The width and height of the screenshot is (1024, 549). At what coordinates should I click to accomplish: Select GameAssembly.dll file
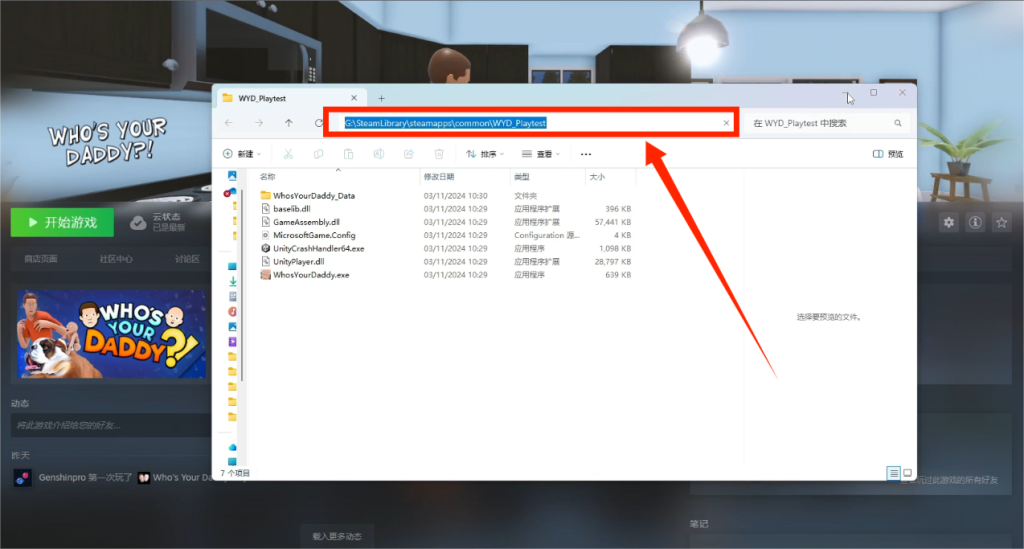(306, 222)
